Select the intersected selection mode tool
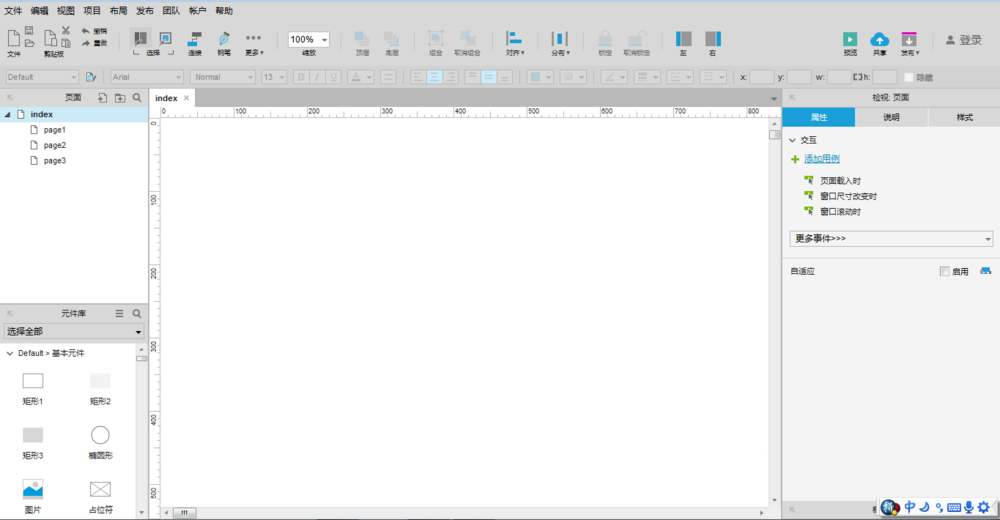The image size is (1000, 520). pos(140,38)
